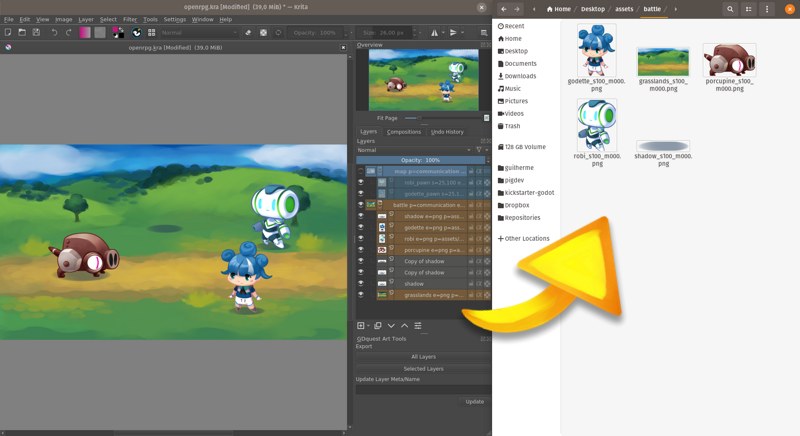Move the layer down in stack
The width and height of the screenshot is (800, 436).
click(391, 325)
